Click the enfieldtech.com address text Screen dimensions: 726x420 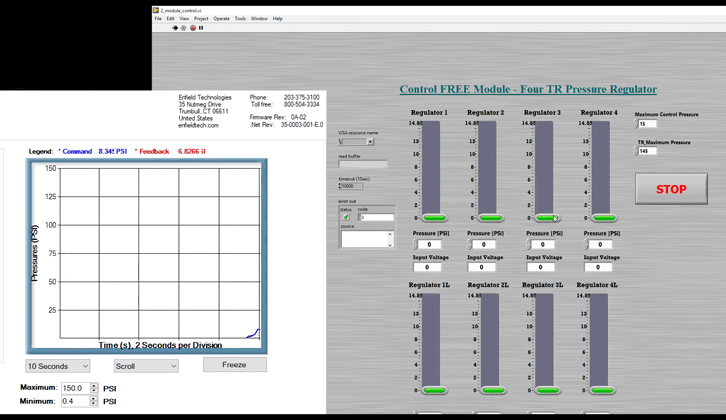pyautogui.click(x=199, y=125)
